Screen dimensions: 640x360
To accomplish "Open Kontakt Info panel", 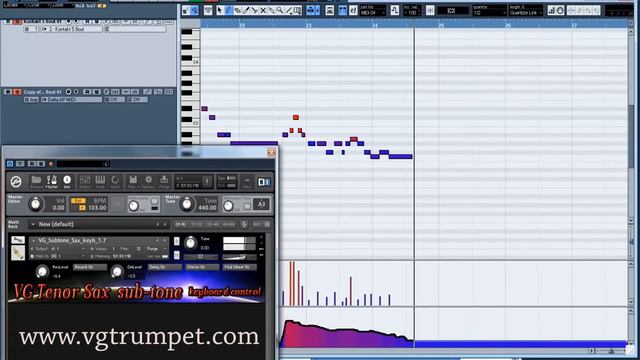I will click(x=67, y=182).
